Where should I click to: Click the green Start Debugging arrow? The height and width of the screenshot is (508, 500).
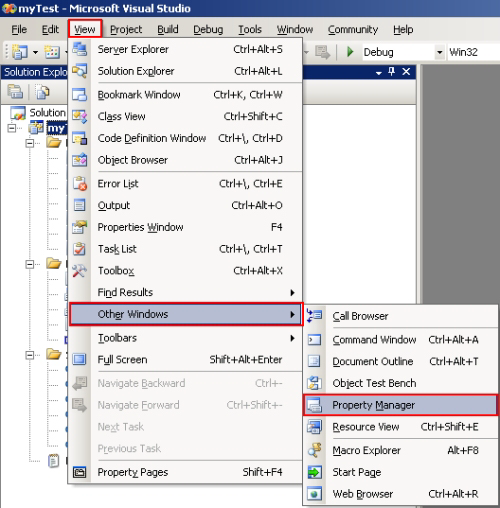(350, 52)
